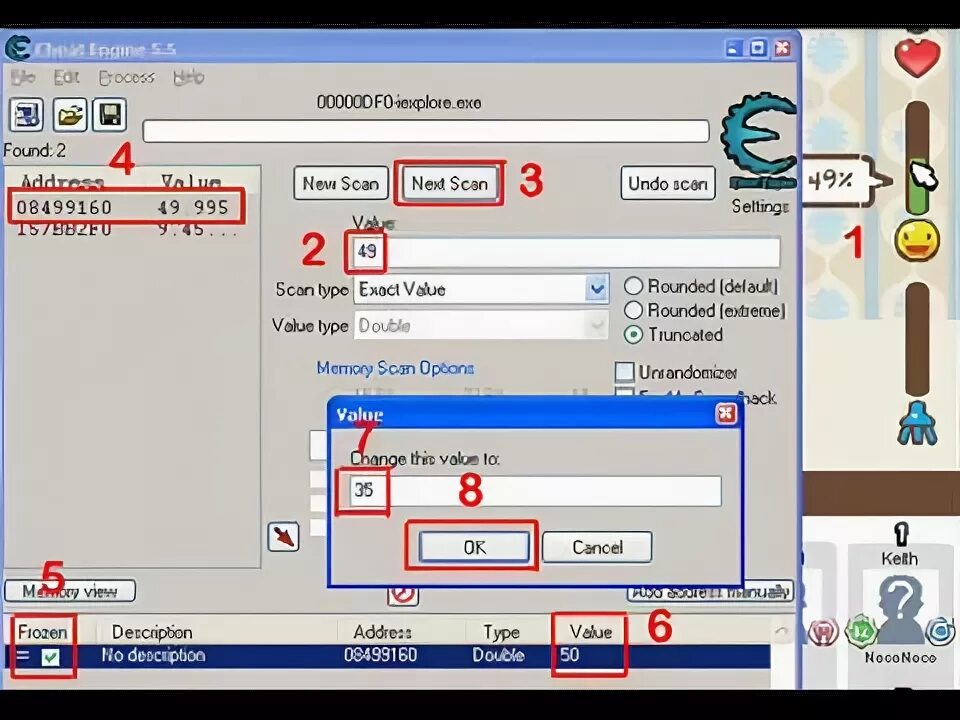Click the green happiness meter bar in game
The width and height of the screenshot is (960, 720).
click(917, 158)
